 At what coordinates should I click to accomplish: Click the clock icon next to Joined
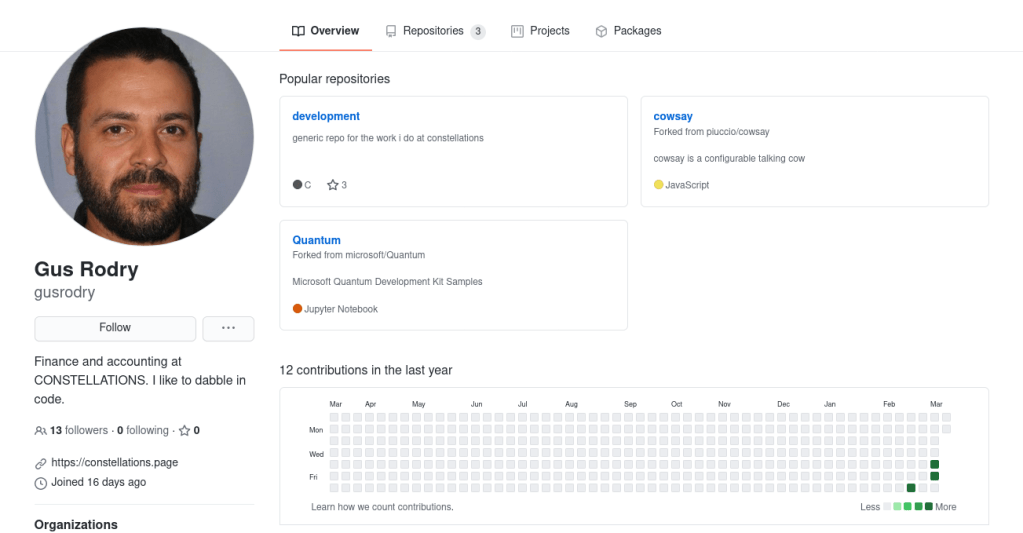coord(40,483)
